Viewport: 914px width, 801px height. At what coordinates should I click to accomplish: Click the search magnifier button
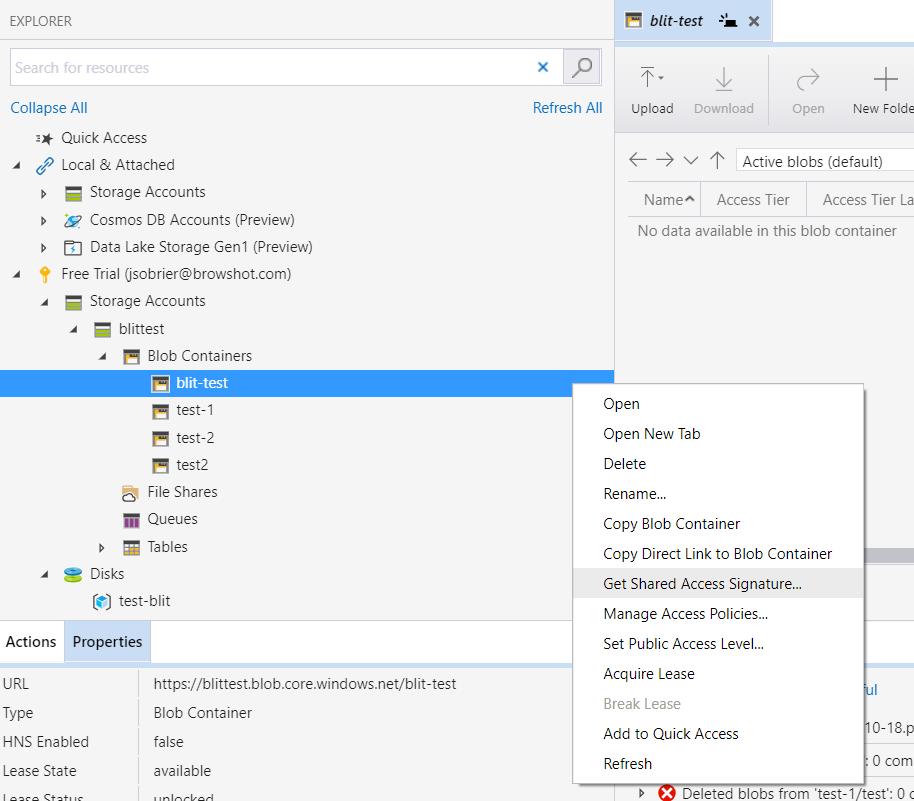582,68
